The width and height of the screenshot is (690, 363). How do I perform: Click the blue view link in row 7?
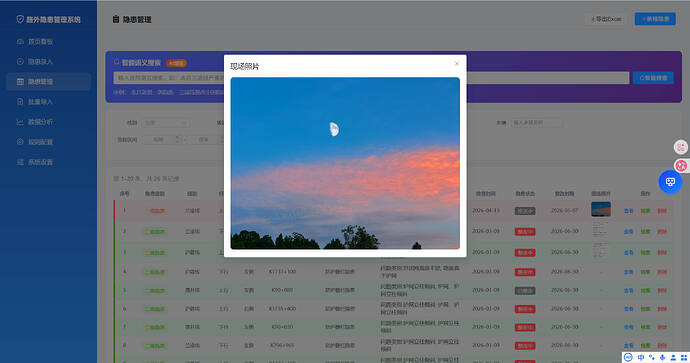[628, 327]
